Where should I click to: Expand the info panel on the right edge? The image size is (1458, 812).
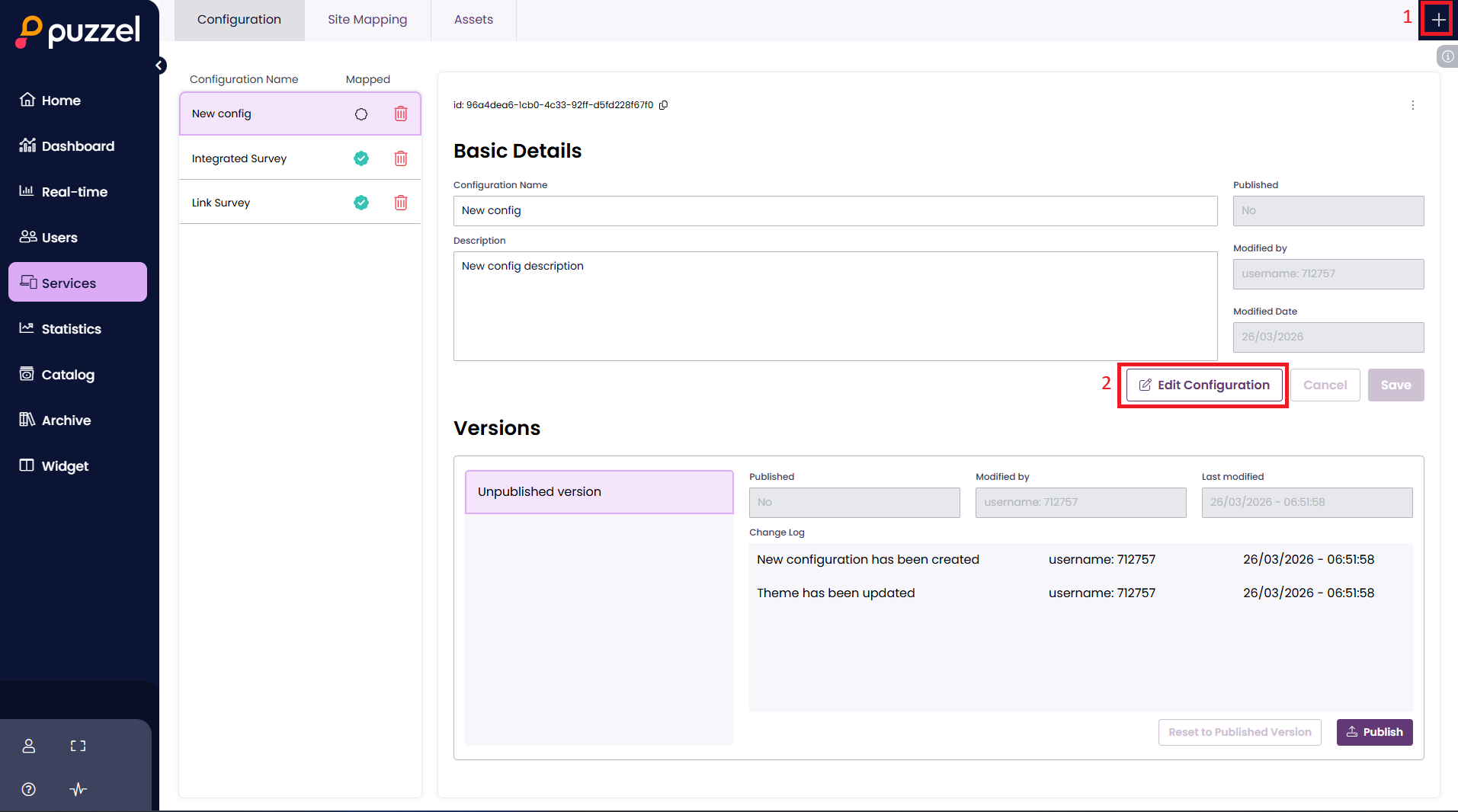(1447, 56)
